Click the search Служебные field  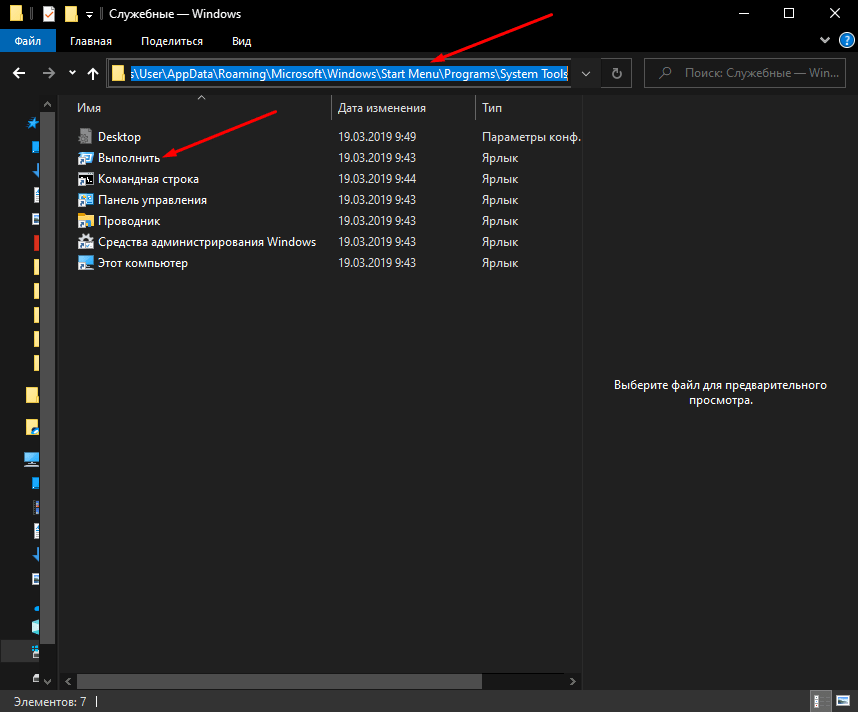coord(745,73)
